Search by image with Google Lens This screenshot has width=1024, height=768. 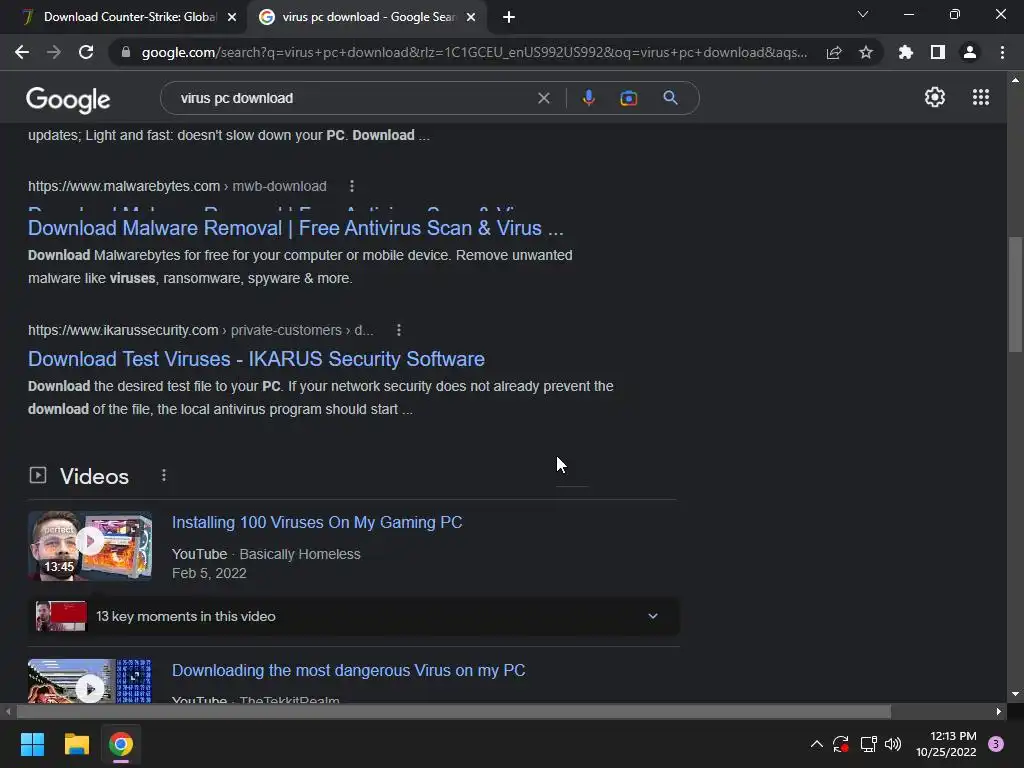pos(628,98)
